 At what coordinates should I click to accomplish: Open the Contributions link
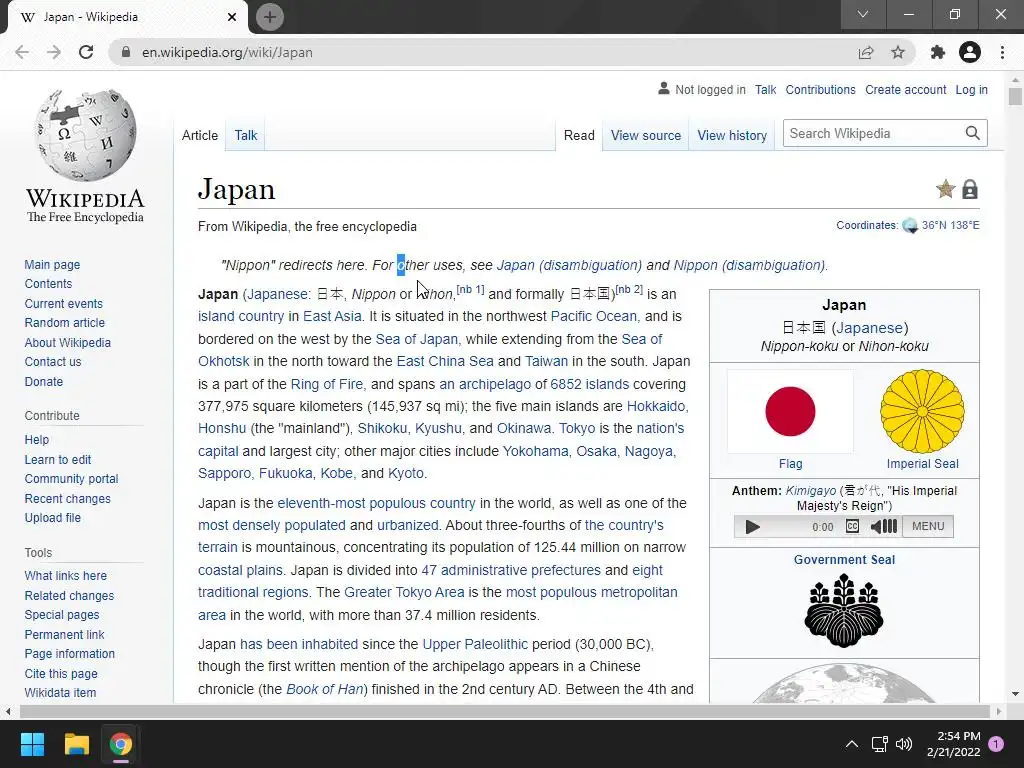pyautogui.click(x=820, y=89)
